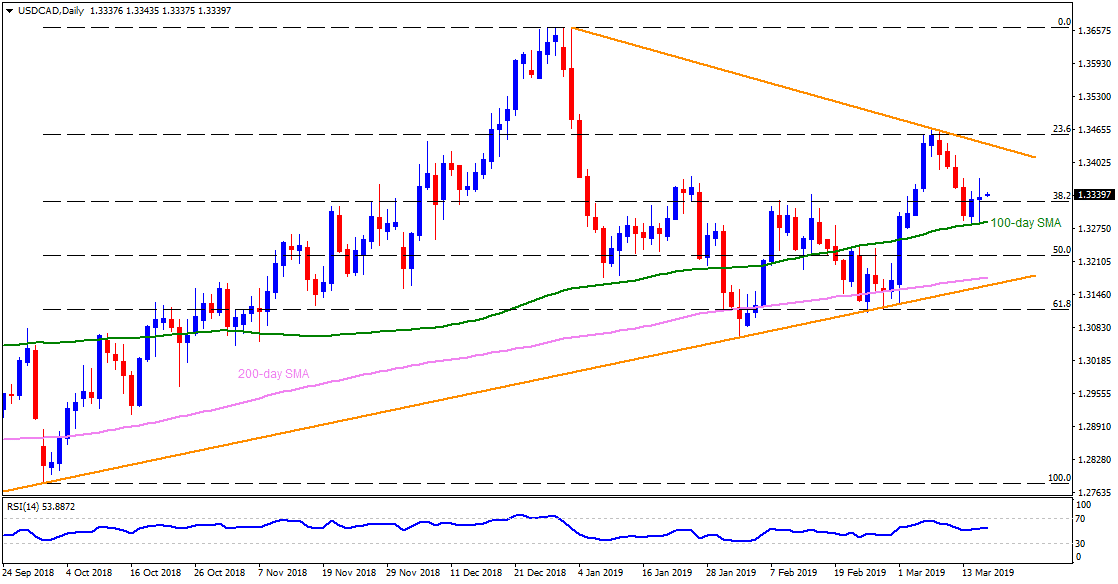Click the 19 Feb 2019 date label
1118x584 pixels.
[860, 573]
